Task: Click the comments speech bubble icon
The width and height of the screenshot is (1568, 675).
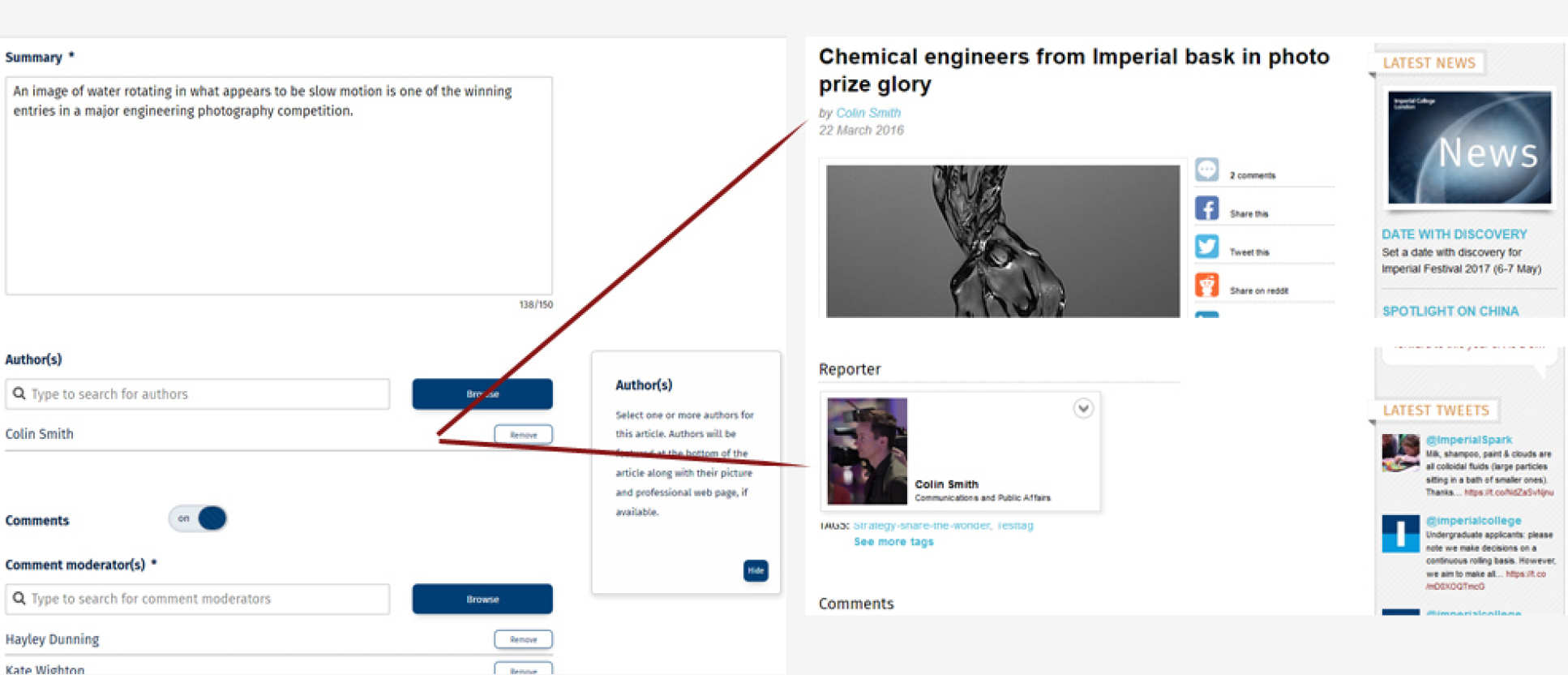Action: click(x=1206, y=170)
